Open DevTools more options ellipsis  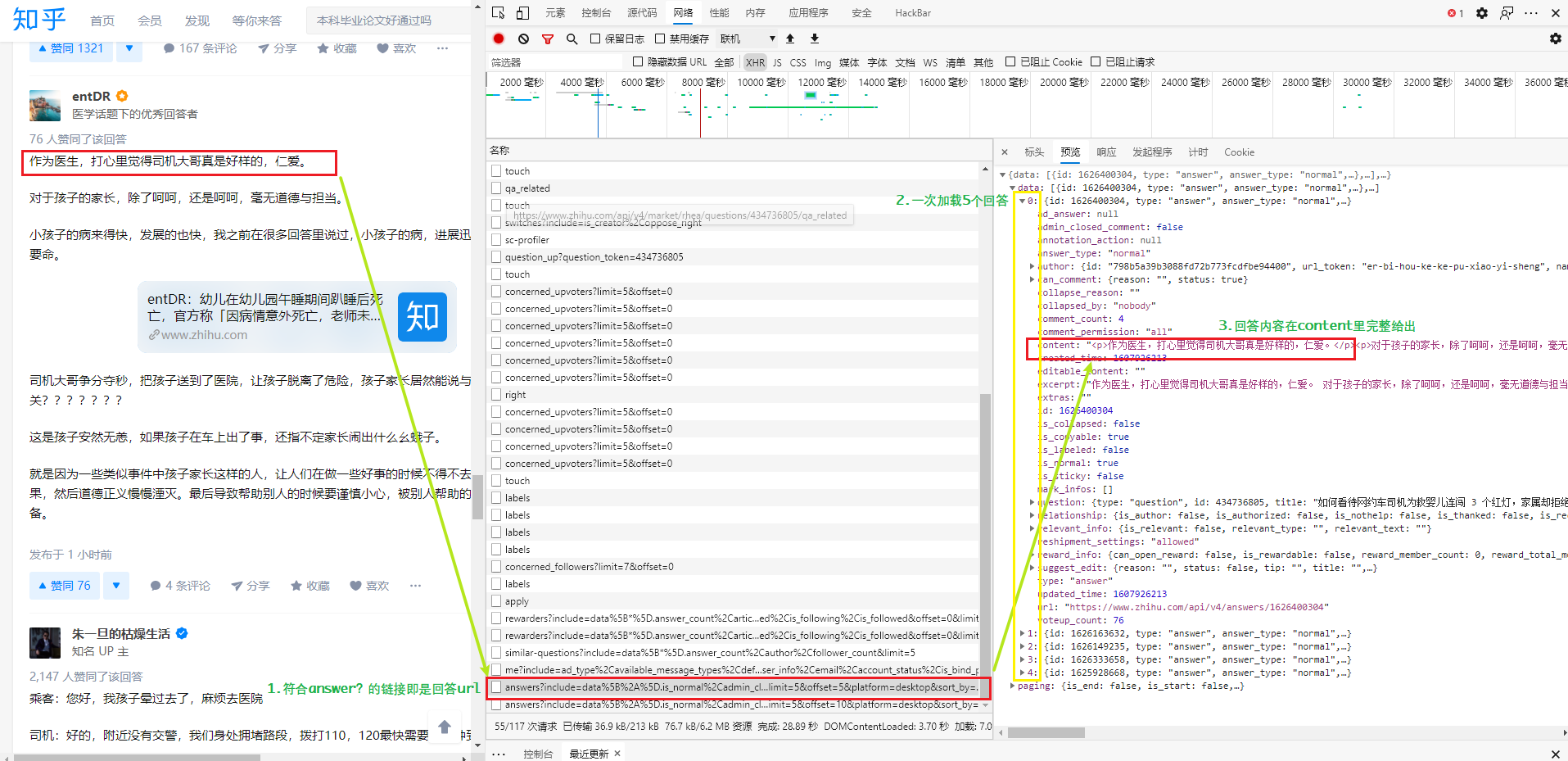click(x=1530, y=13)
